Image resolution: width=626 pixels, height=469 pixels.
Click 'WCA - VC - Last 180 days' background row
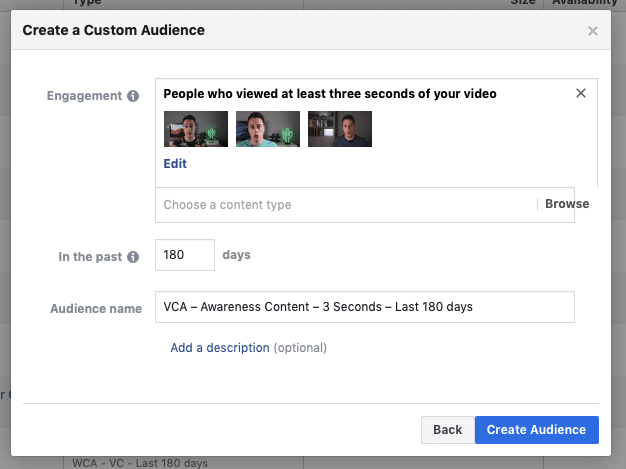pos(140,463)
